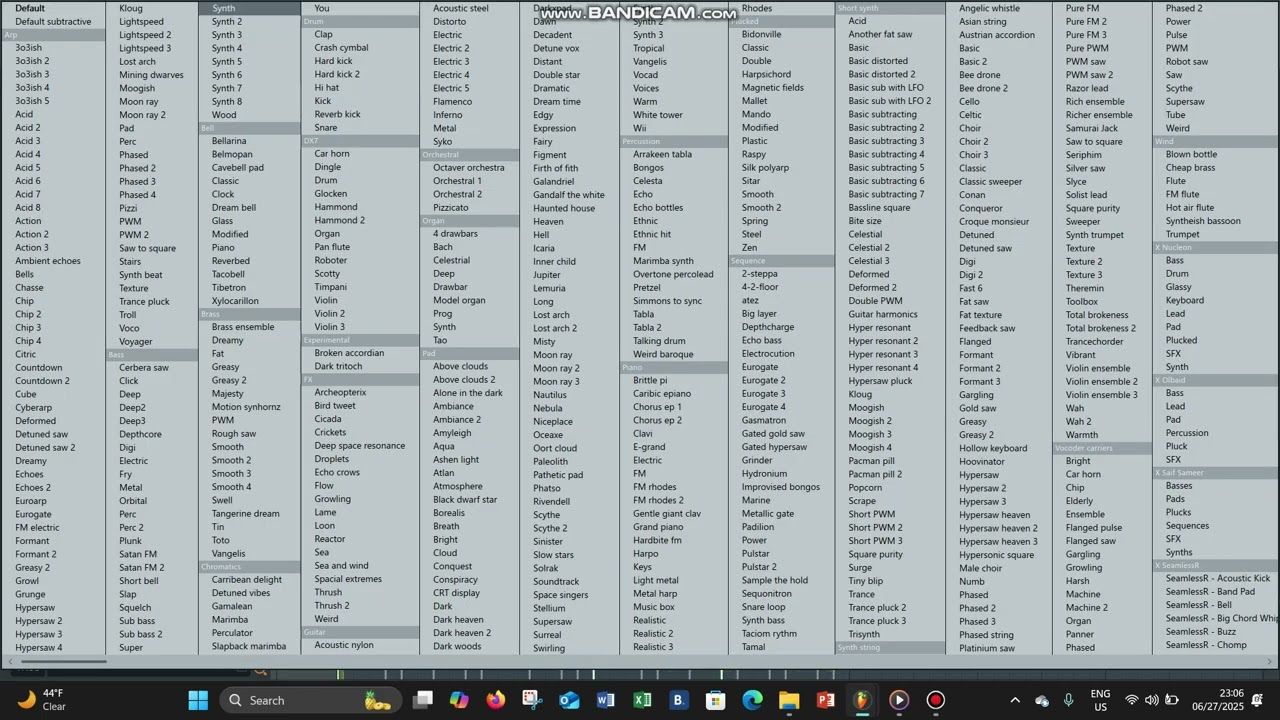1280x720 pixels.
Task: Choose the Cerbera saw bass preset
Action: click(144, 367)
